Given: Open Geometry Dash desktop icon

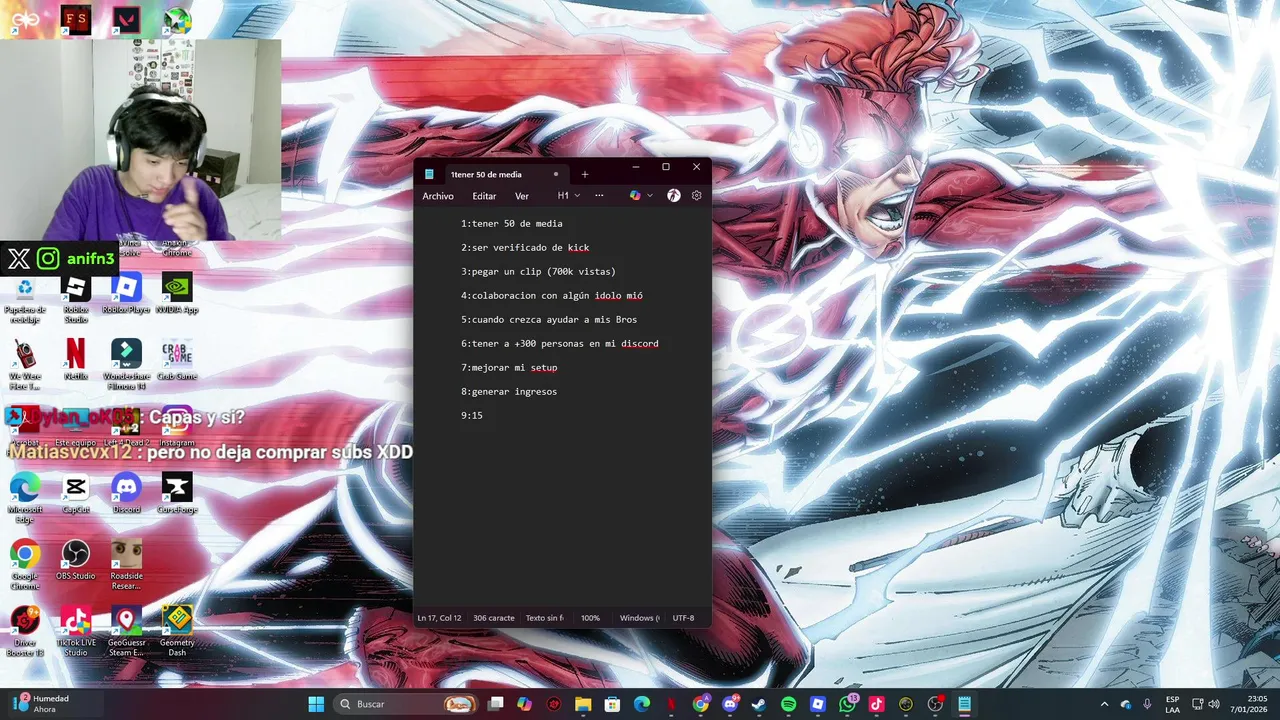Looking at the screenshot, I should point(177,632).
